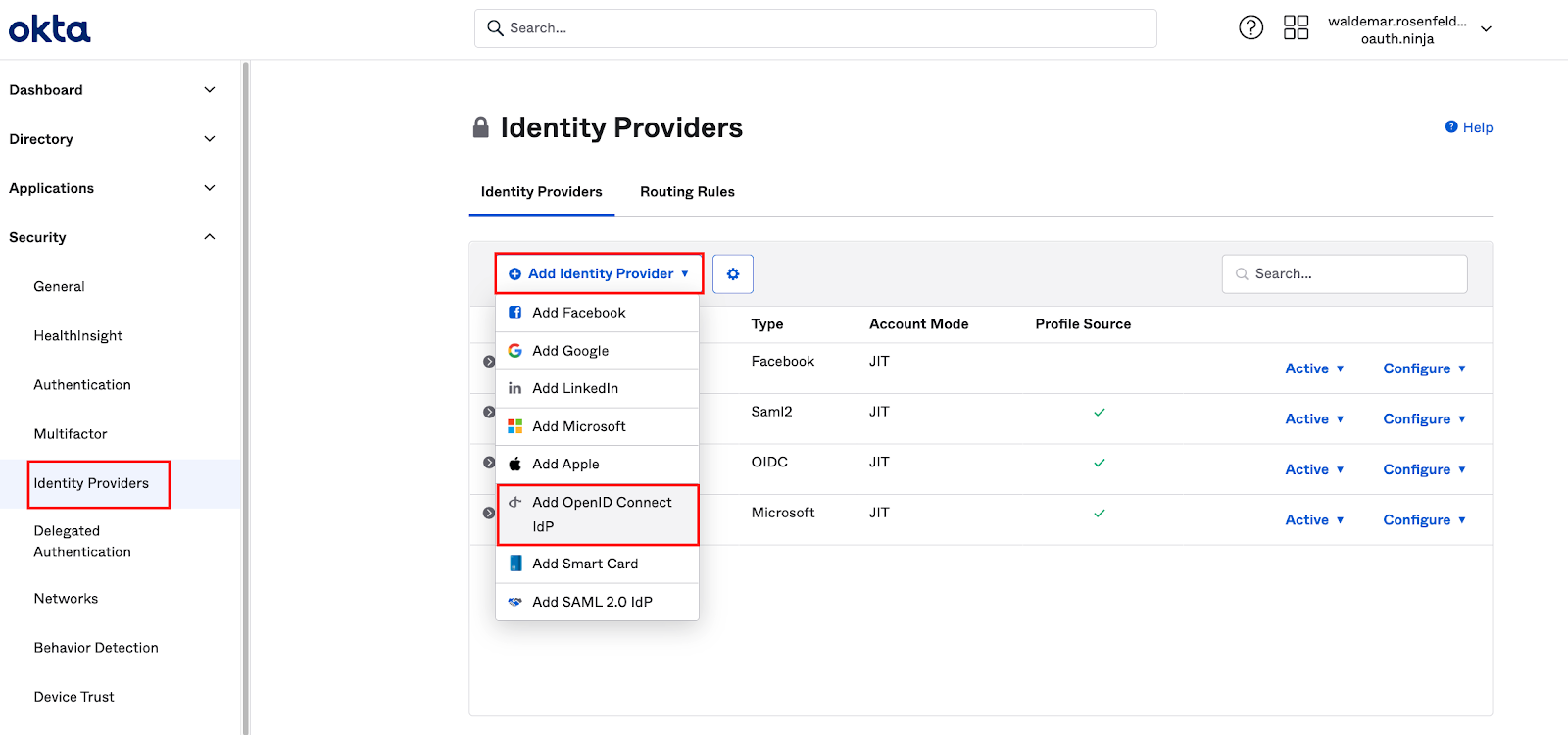Image resolution: width=1568 pixels, height=735 pixels.
Task: Choose Add SAML 2.0 IdP
Action: tap(597, 602)
